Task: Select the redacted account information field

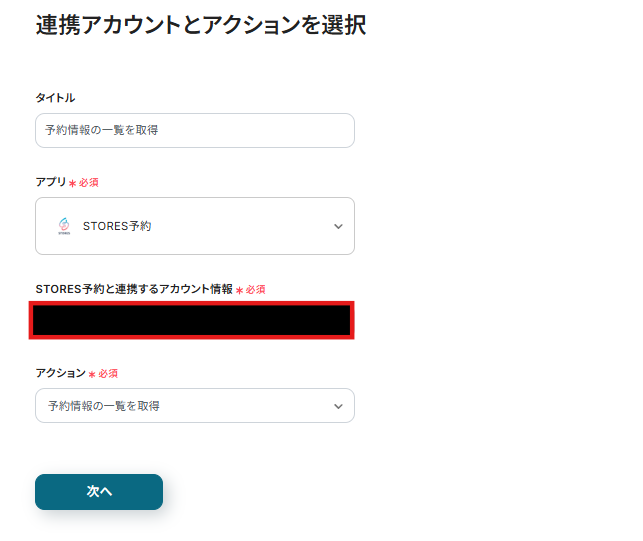Action: pos(193,320)
